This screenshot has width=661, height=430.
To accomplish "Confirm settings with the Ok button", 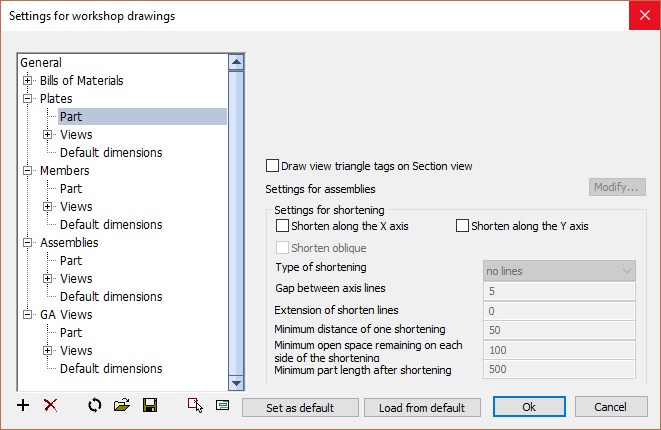I will pos(529,407).
